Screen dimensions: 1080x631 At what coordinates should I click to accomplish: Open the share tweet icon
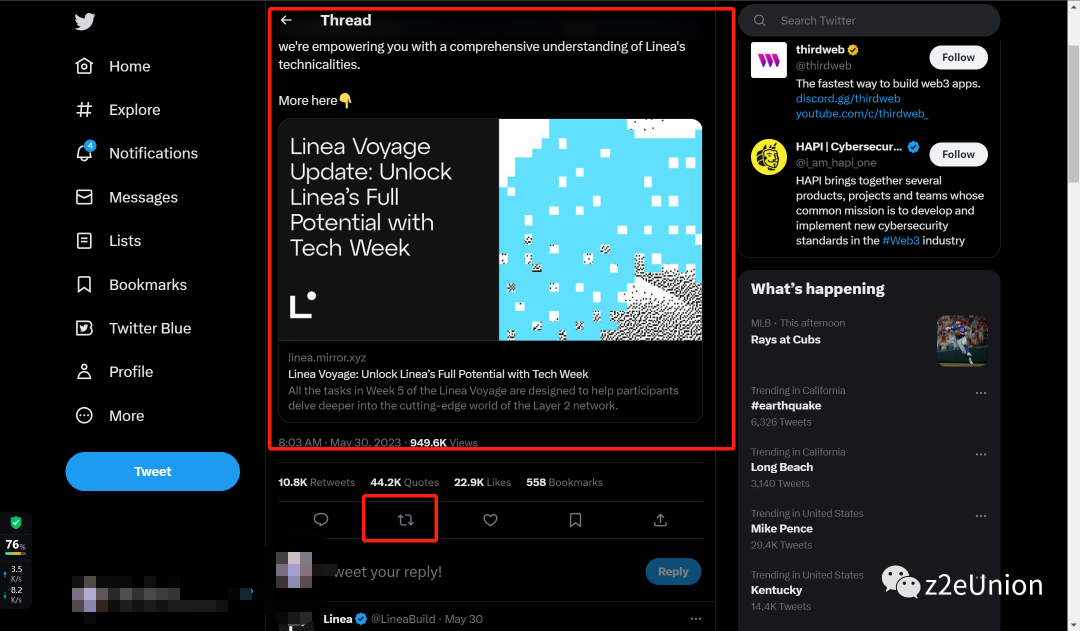tap(660, 520)
